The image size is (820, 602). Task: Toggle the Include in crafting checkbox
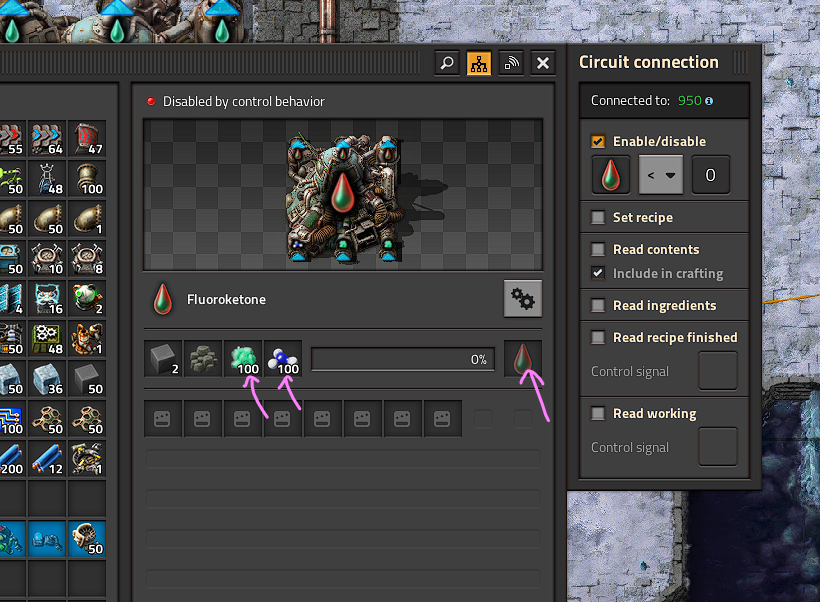(x=598, y=273)
